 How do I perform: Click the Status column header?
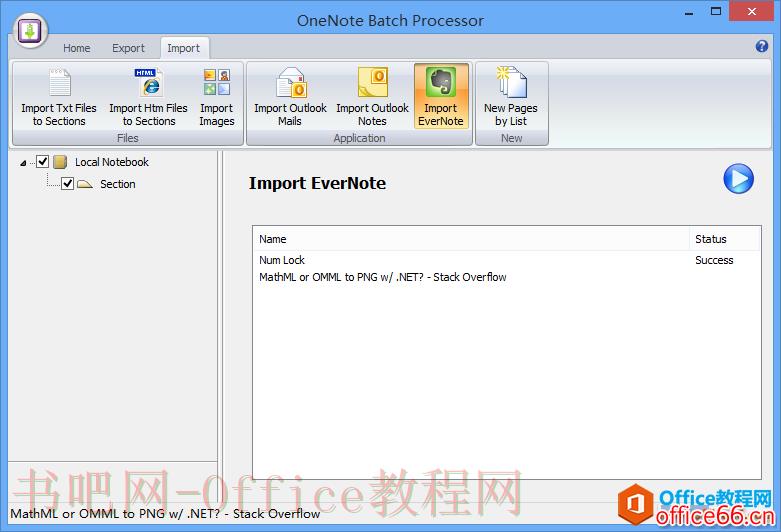coord(725,239)
